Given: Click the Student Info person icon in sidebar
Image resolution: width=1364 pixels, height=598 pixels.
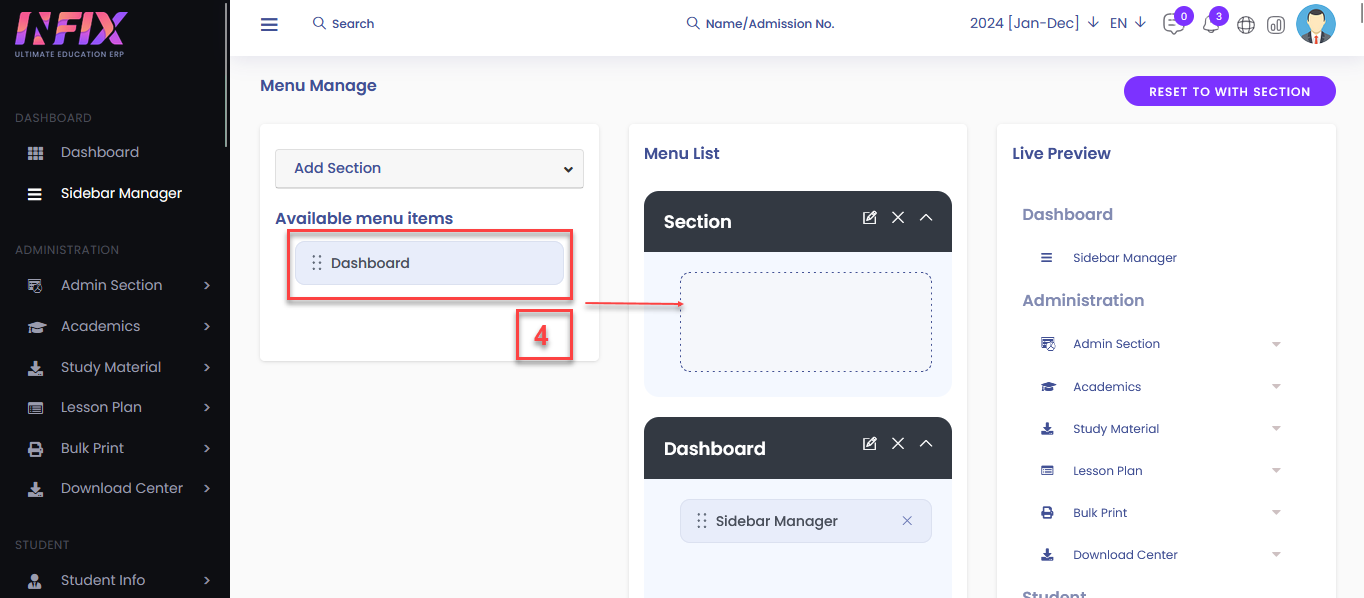Looking at the screenshot, I should coord(36,581).
